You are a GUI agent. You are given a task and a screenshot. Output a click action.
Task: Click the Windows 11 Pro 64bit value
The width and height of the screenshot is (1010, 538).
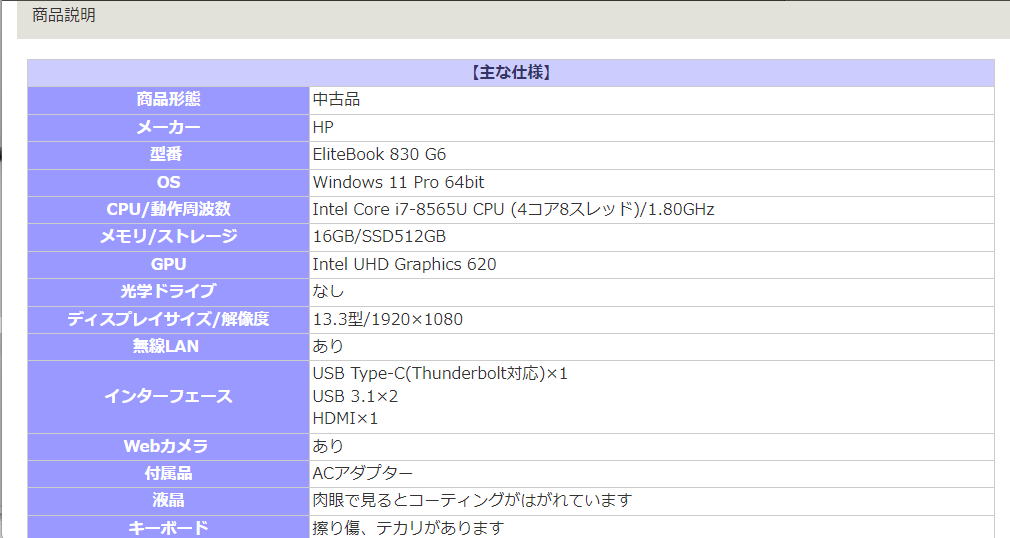[398, 182]
